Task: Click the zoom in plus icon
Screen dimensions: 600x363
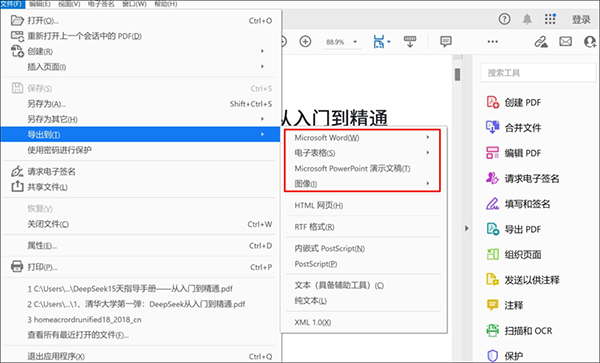Action: [x=305, y=41]
